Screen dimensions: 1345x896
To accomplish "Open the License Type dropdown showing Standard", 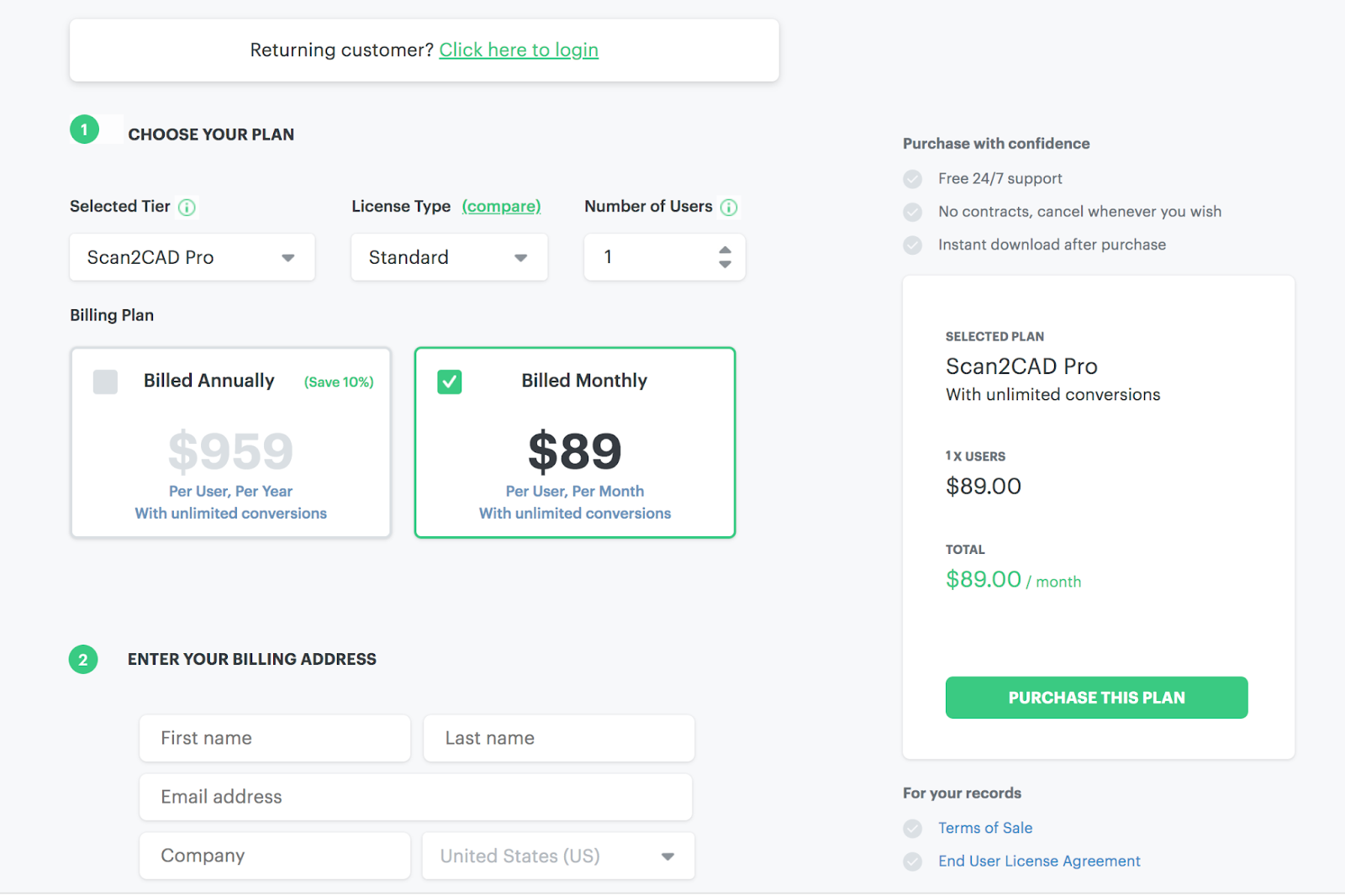I will pyautogui.click(x=449, y=257).
